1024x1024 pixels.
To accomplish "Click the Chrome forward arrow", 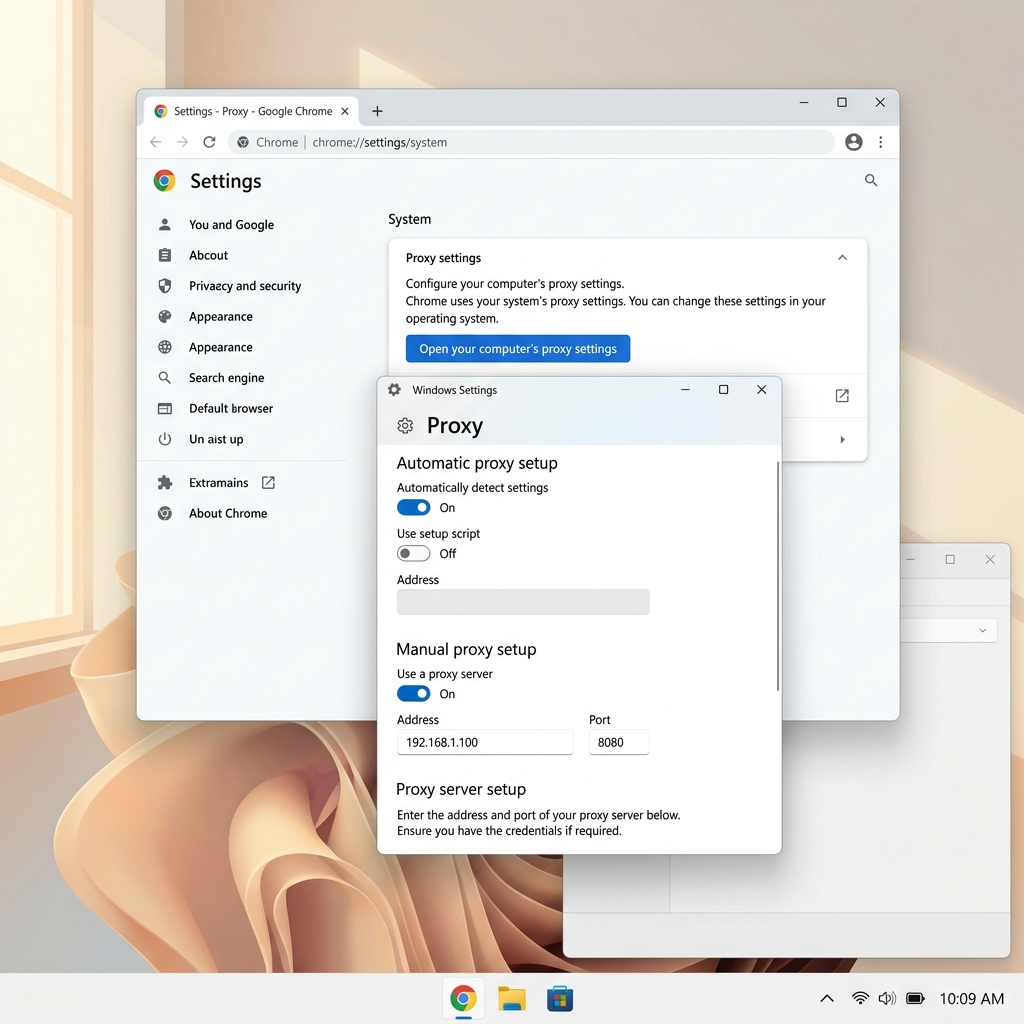I will coord(182,142).
